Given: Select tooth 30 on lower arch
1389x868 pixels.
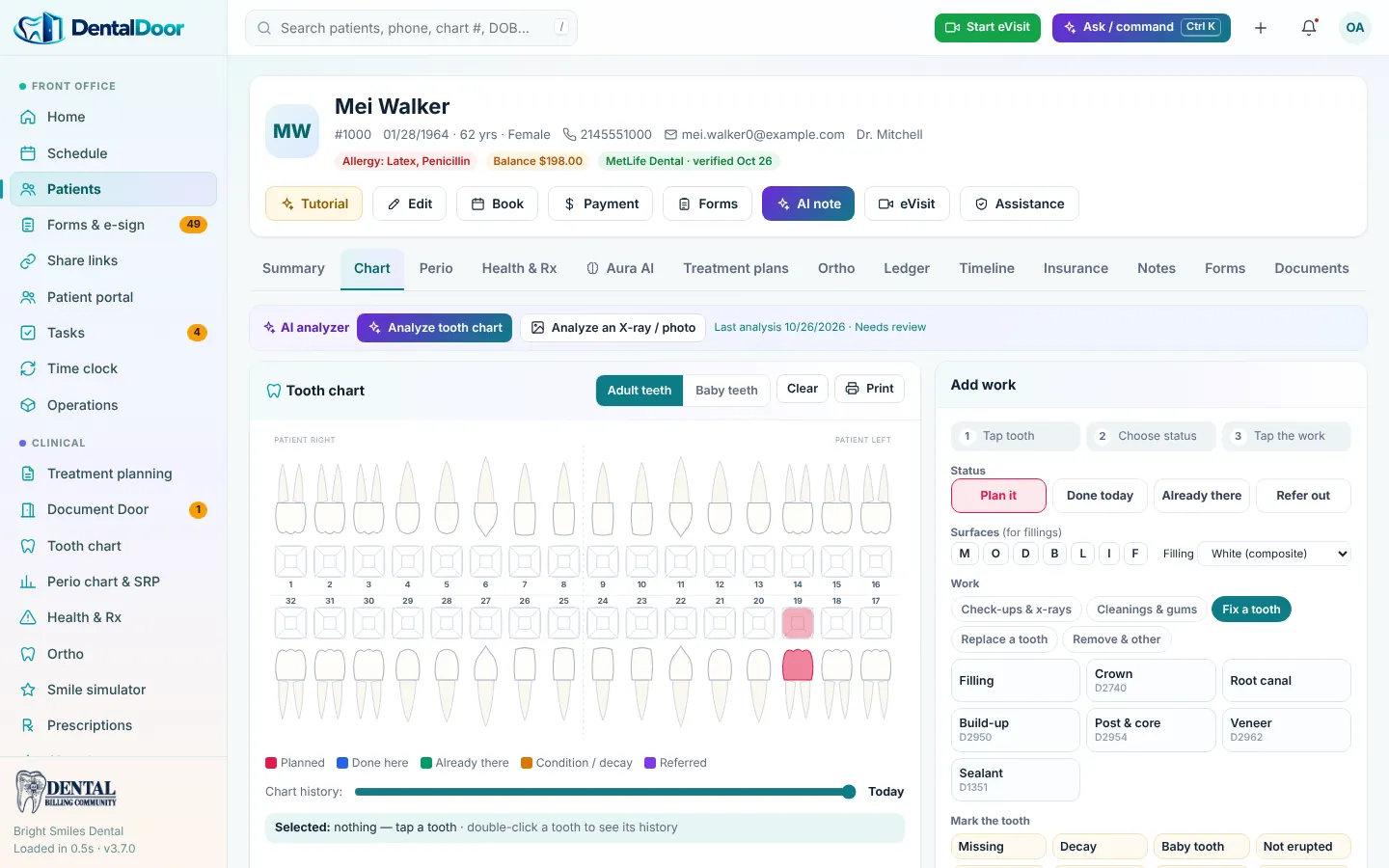Looking at the screenshot, I should [x=368, y=665].
